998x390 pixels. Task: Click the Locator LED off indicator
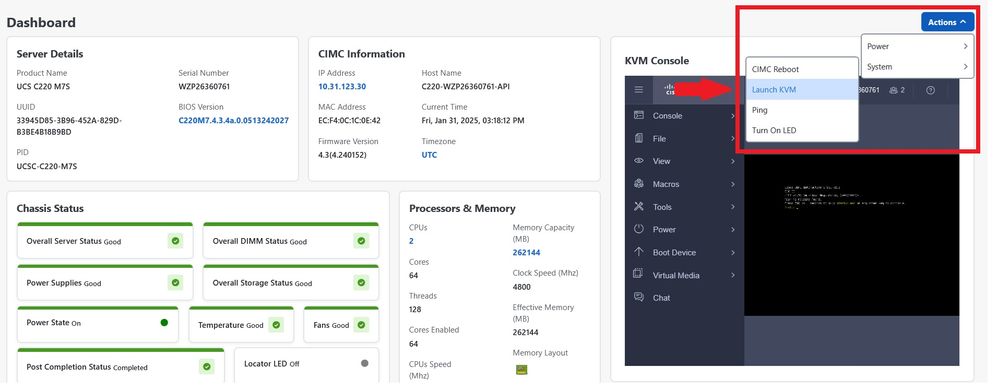coord(365,363)
